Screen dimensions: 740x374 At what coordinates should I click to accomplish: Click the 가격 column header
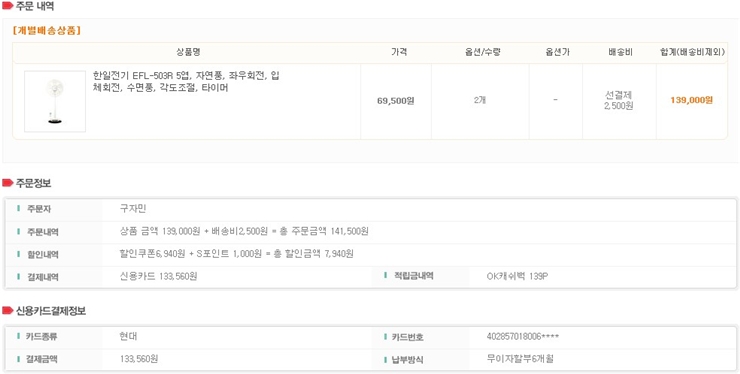(x=399, y=52)
